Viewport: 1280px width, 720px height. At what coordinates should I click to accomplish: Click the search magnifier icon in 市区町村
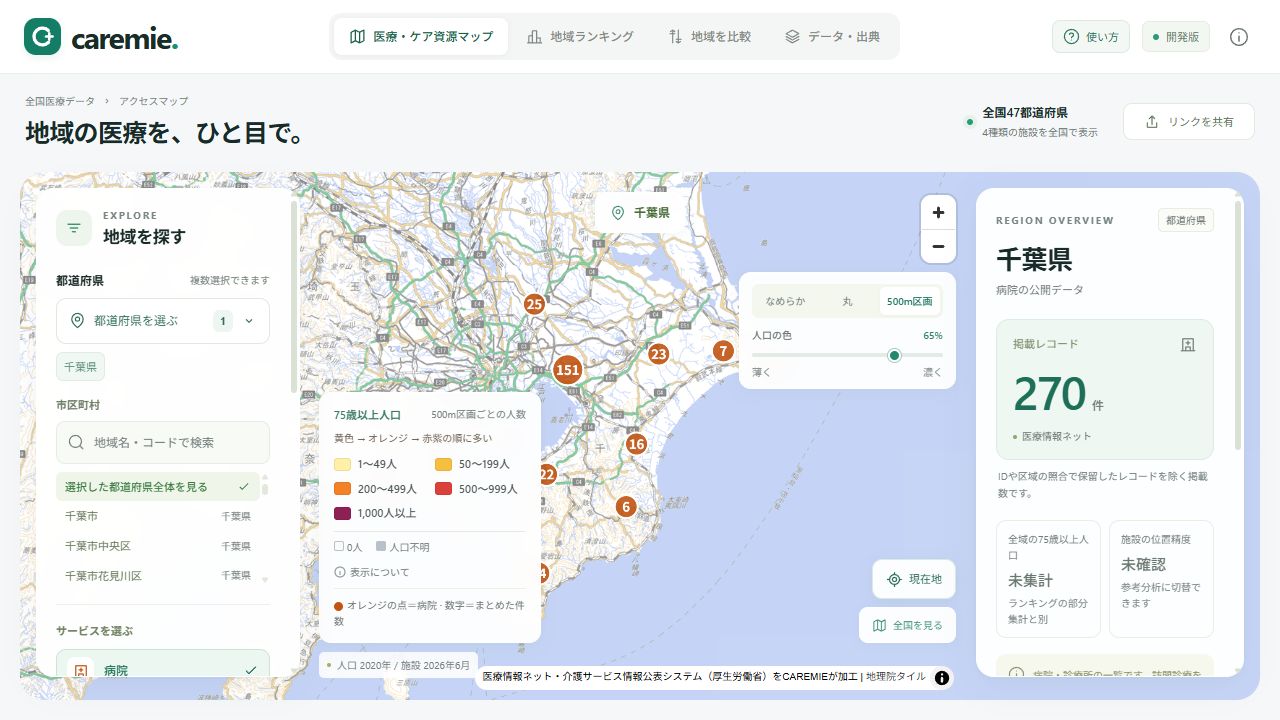pos(76,442)
